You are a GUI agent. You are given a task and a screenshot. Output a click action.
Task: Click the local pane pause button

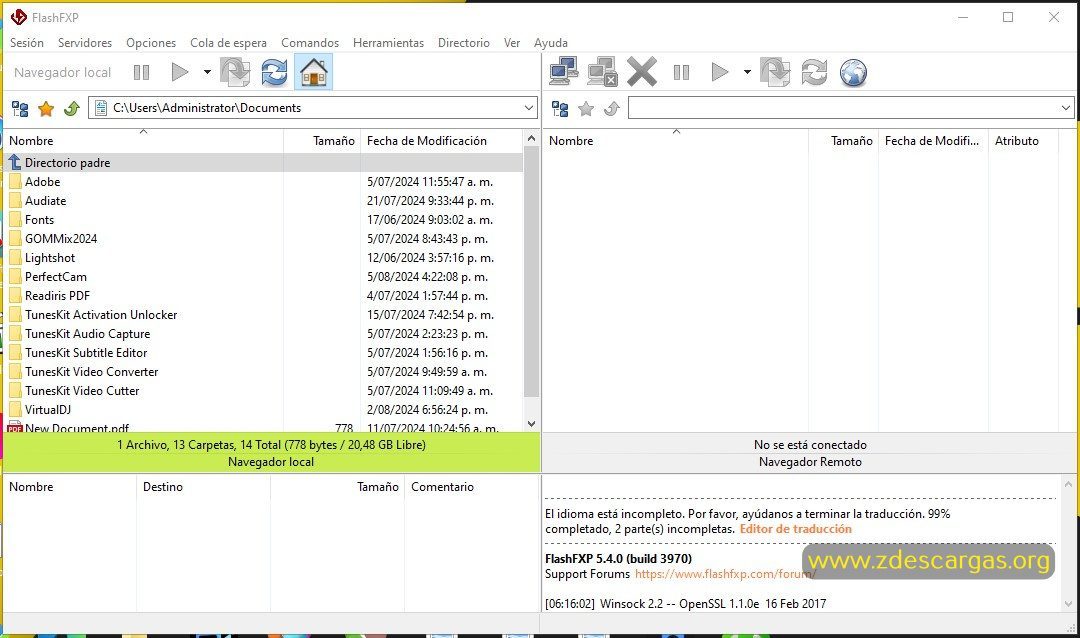tap(141, 72)
